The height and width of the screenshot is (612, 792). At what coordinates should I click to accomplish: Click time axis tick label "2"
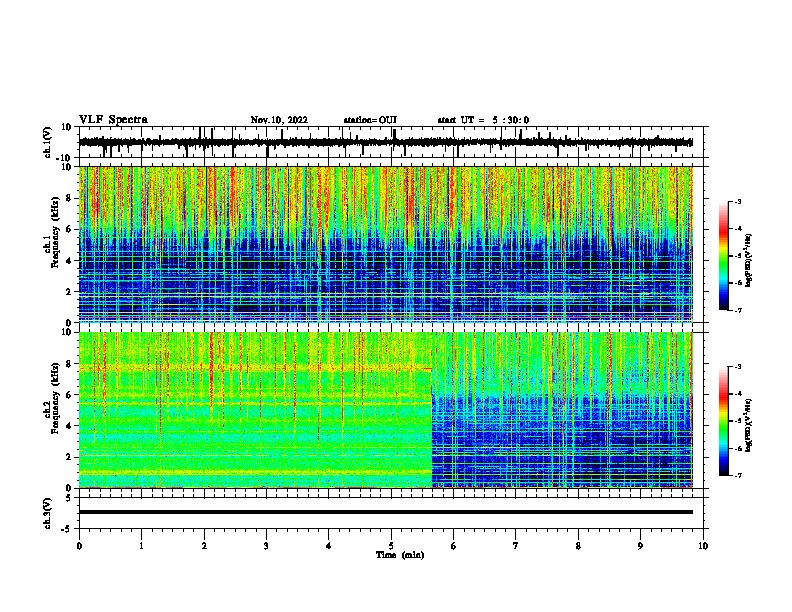coord(204,546)
